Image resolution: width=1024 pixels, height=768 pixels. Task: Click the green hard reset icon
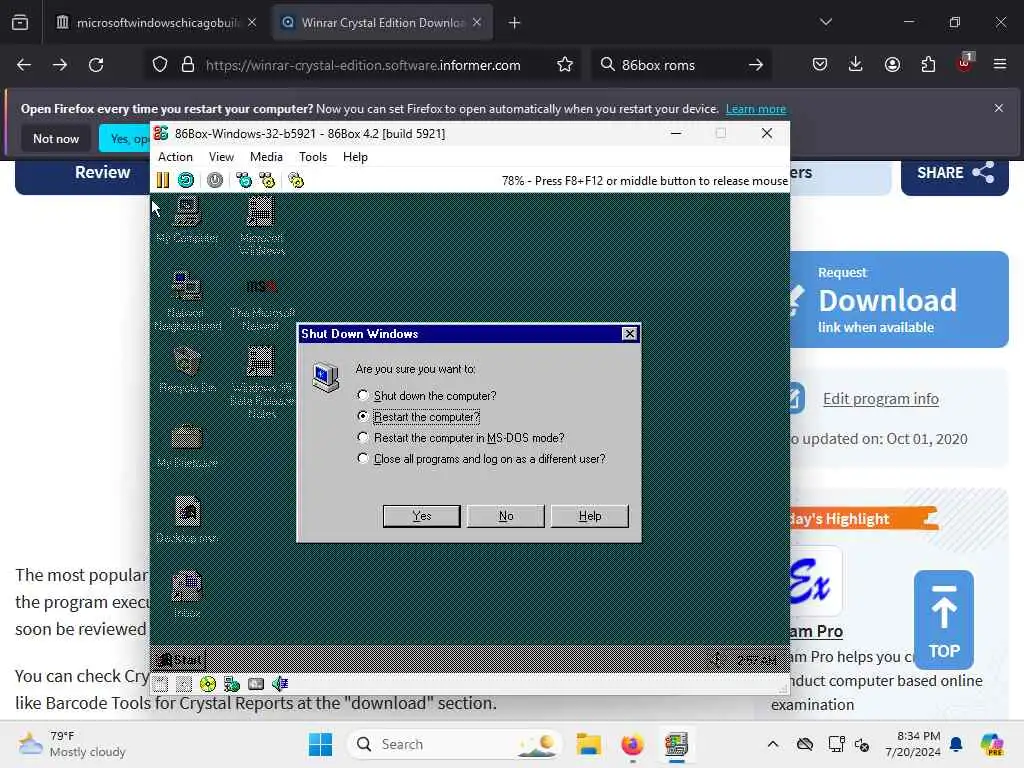pos(186,180)
